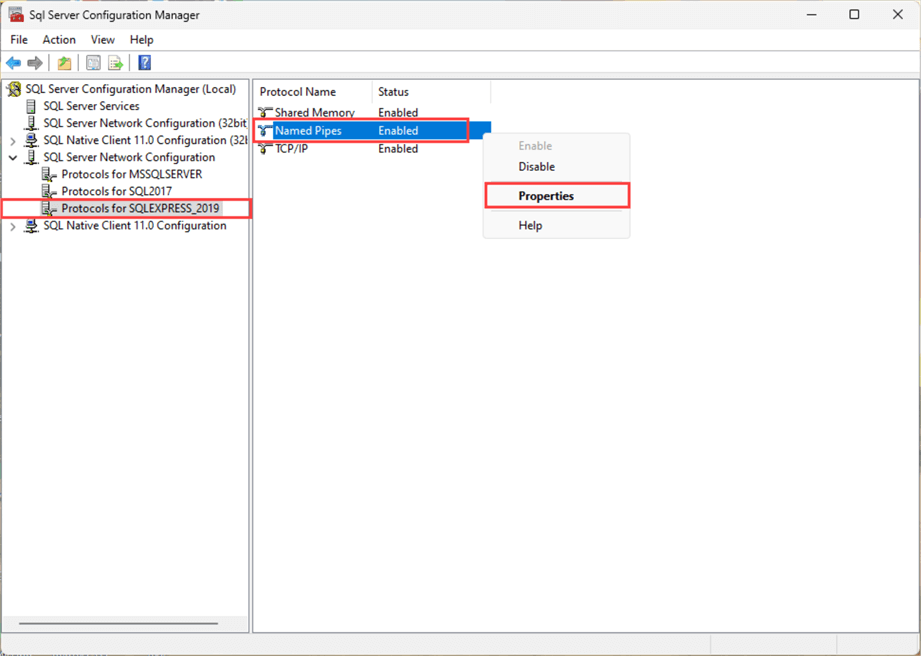921x656 pixels.
Task: Select SQL Server Configuration Manager (Local) root label
Action: pyautogui.click(x=130, y=89)
